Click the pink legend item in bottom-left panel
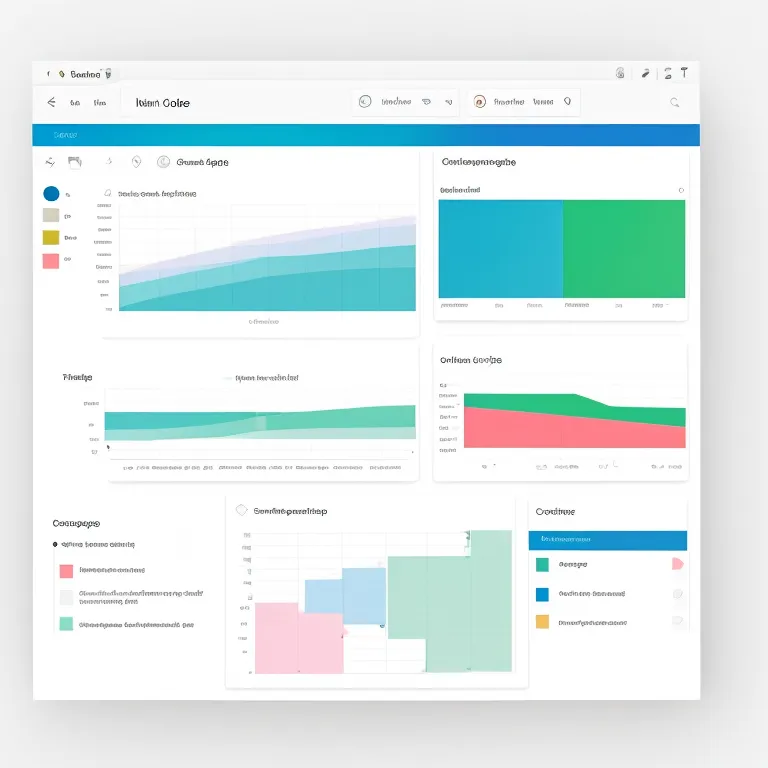This screenshot has height=768, width=768. pos(66,571)
